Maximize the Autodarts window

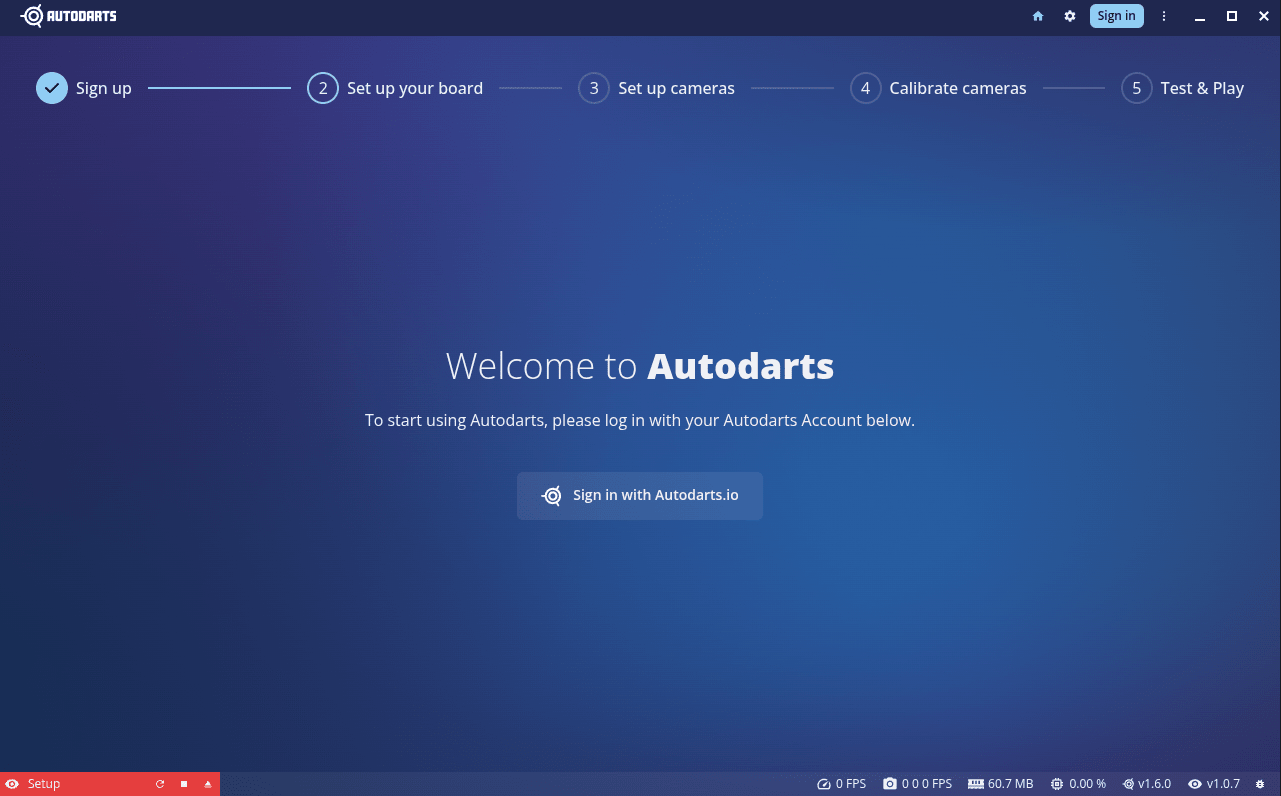[x=1232, y=16]
